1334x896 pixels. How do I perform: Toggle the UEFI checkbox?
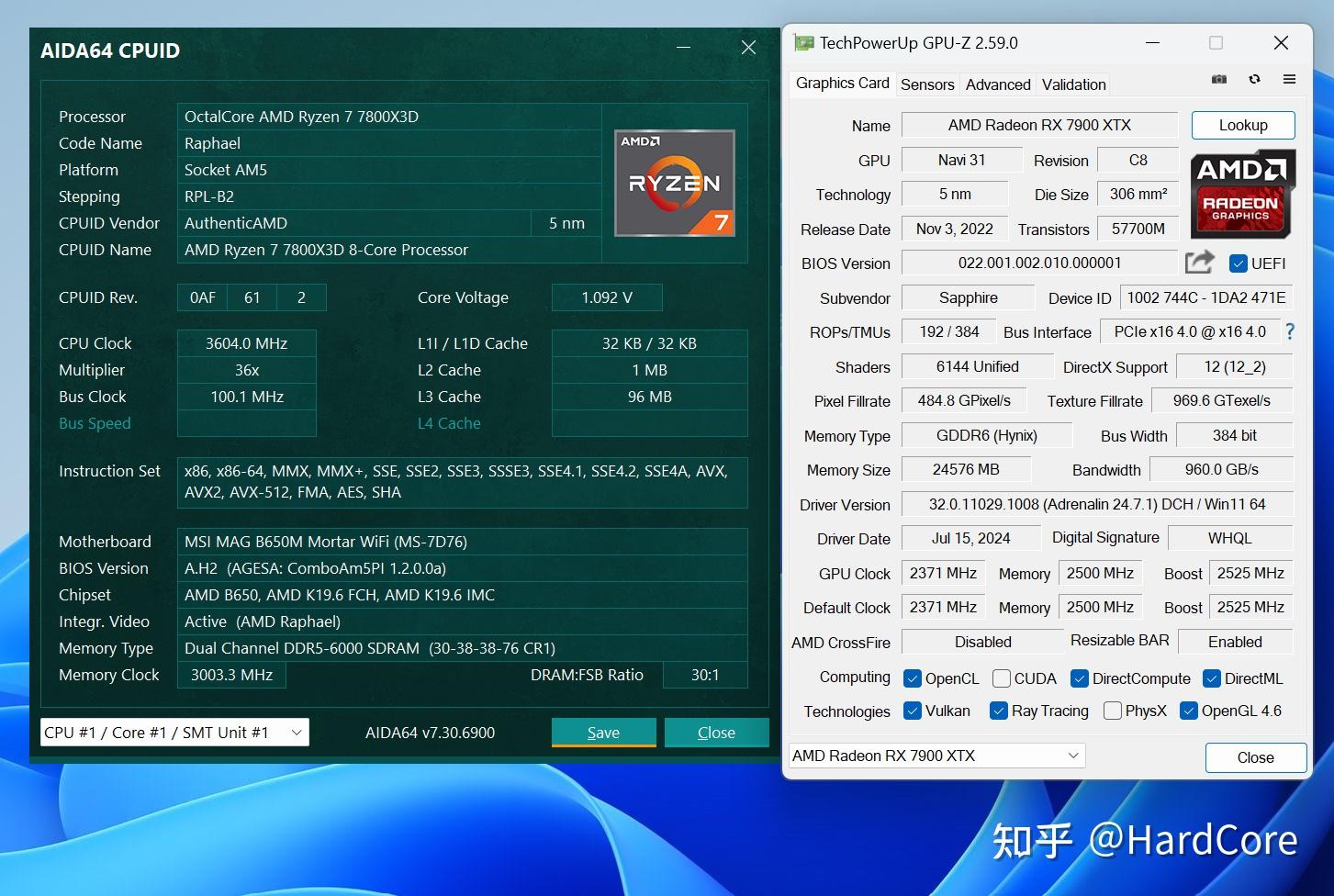pos(1239,263)
